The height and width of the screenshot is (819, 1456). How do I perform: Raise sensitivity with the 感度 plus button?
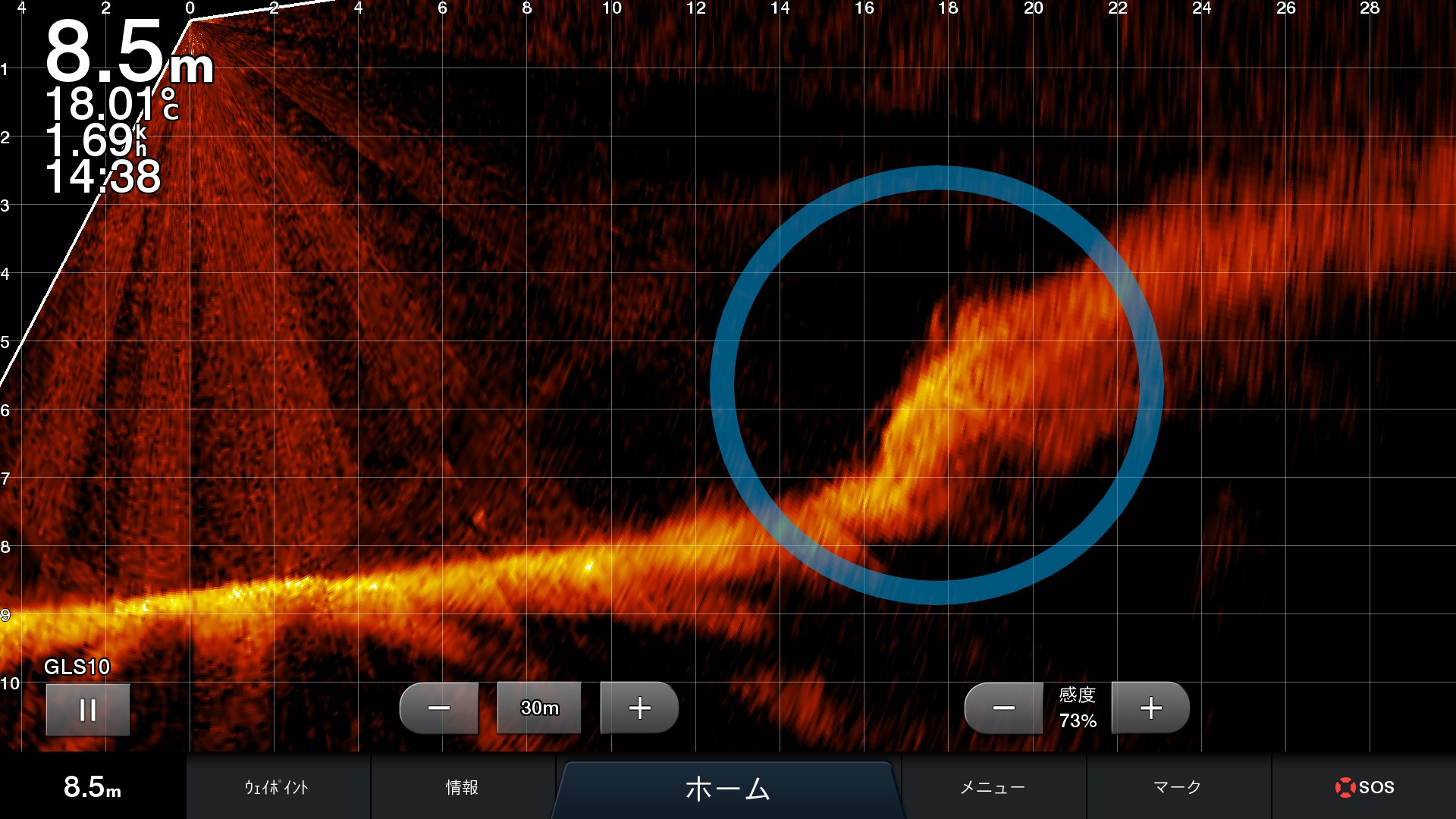click(x=1150, y=708)
